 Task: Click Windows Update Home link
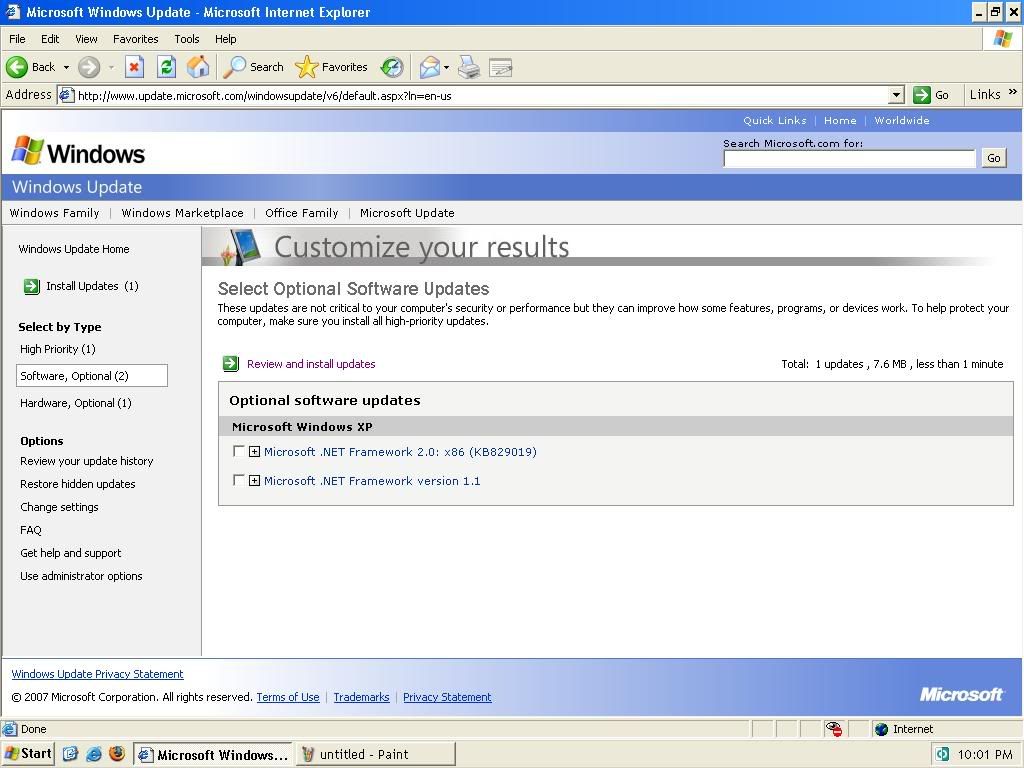point(74,249)
